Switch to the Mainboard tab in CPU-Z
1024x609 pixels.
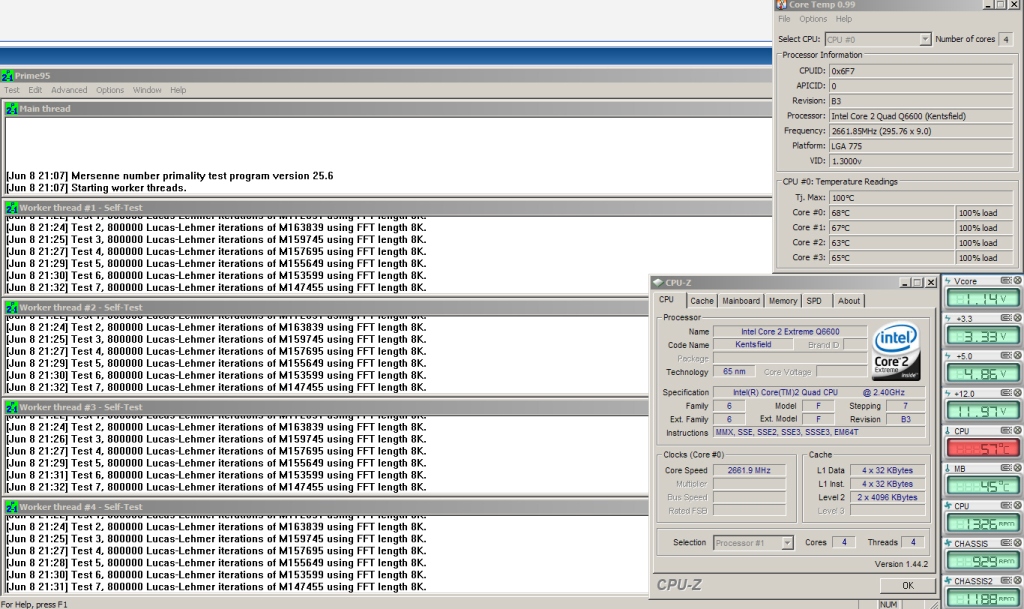[x=741, y=301]
